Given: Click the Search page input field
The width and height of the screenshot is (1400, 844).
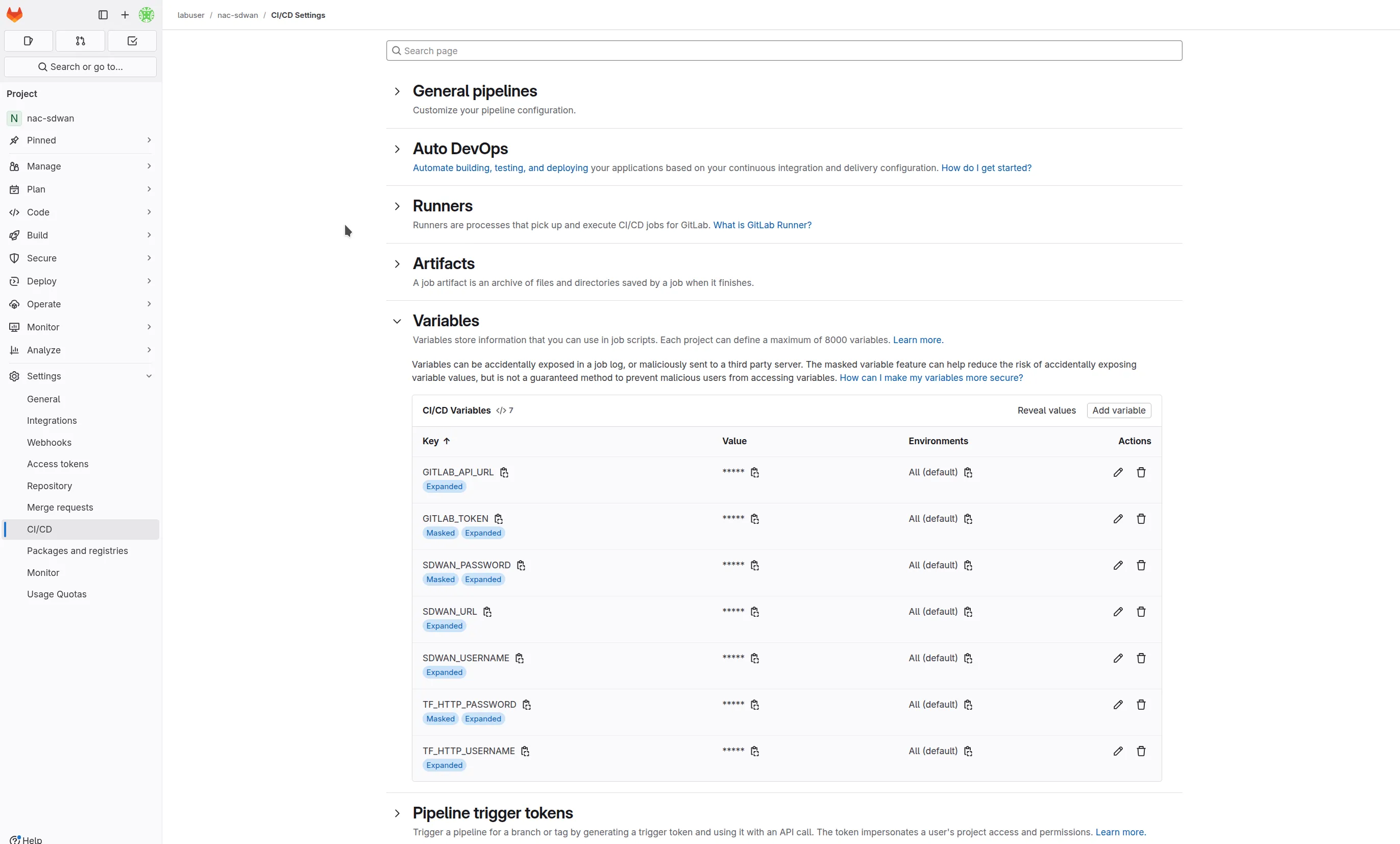Looking at the screenshot, I should coord(784,50).
